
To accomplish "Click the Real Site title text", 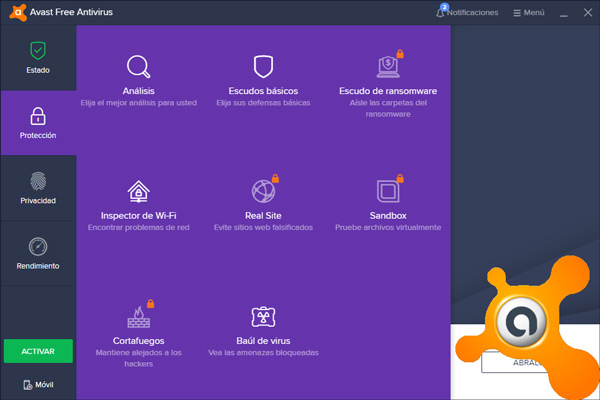I will [263, 216].
